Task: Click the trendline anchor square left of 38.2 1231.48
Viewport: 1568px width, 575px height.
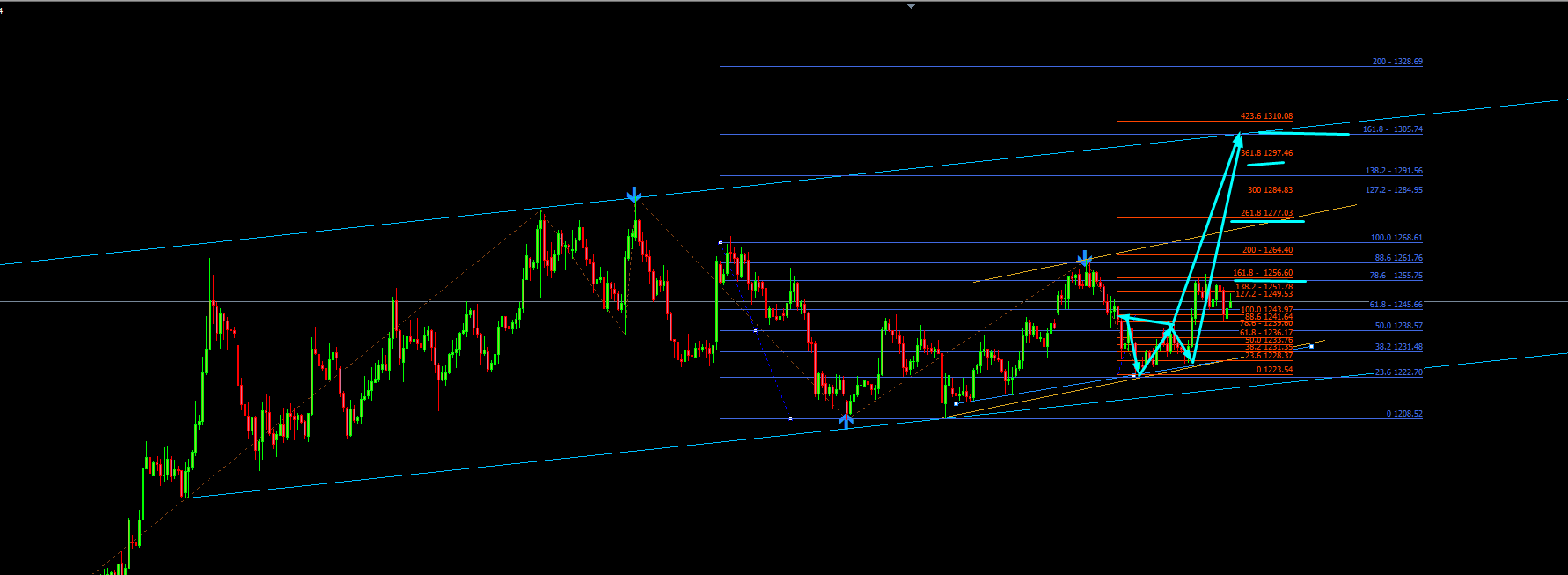Action: click(1311, 346)
